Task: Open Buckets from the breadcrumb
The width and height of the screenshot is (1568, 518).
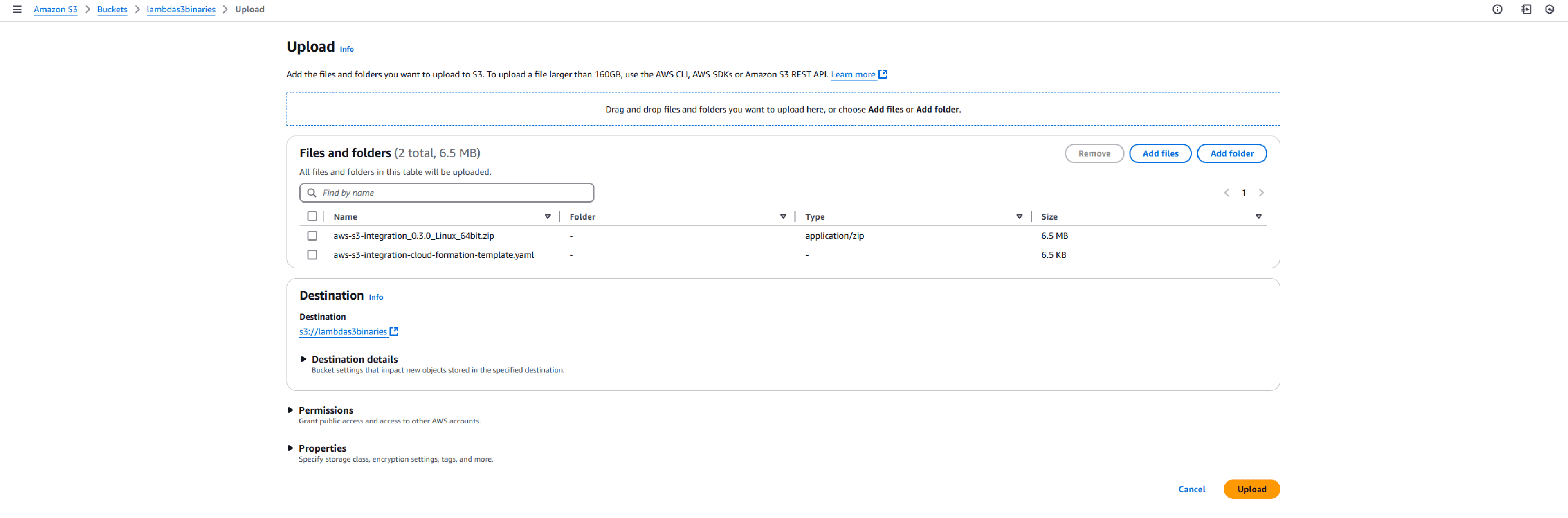Action: pyautogui.click(x=112, y=9)
